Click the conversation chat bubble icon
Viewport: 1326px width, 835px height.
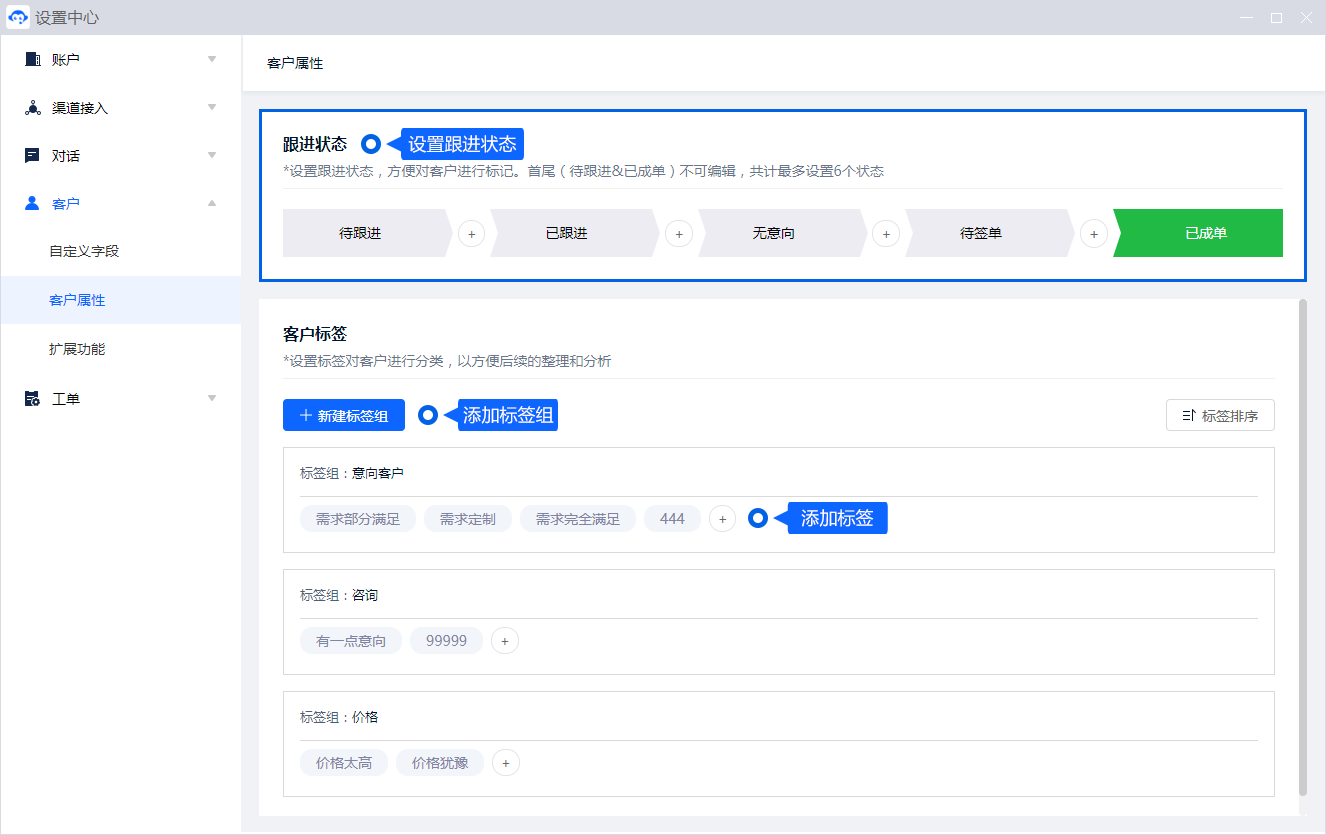(x=32, y=156)
